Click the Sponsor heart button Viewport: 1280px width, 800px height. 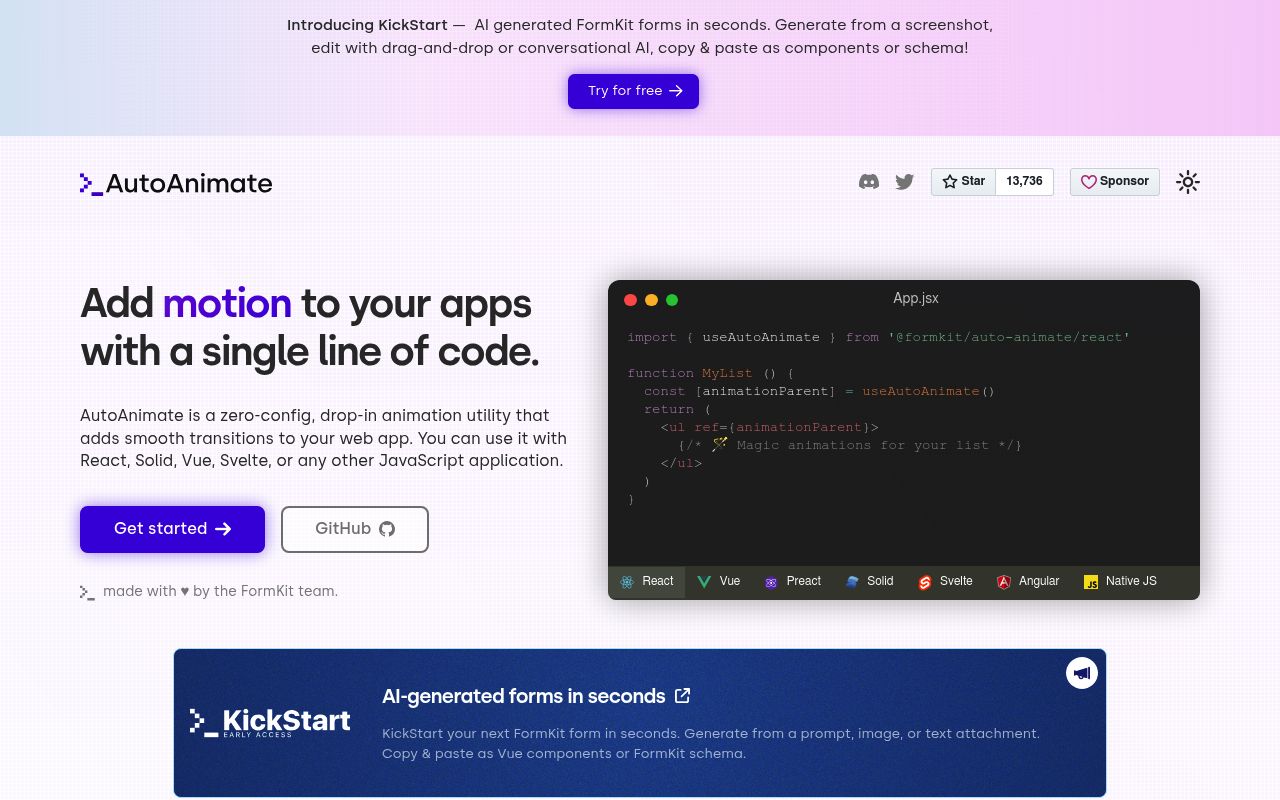pos(1114,182)
